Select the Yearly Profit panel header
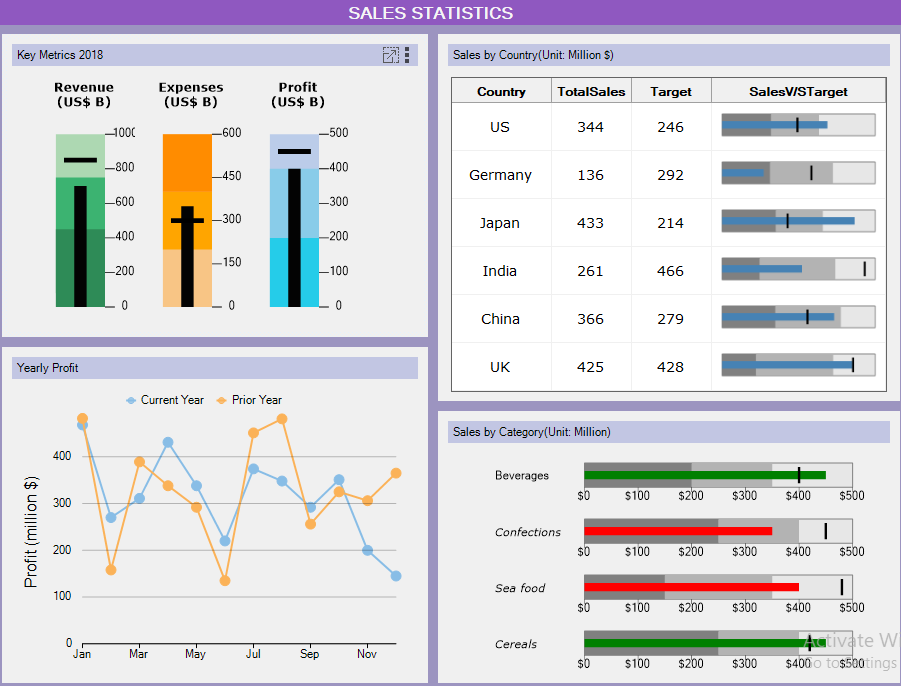Image resolution: width=901 pixels, height=686 pixels. (215, 368)
